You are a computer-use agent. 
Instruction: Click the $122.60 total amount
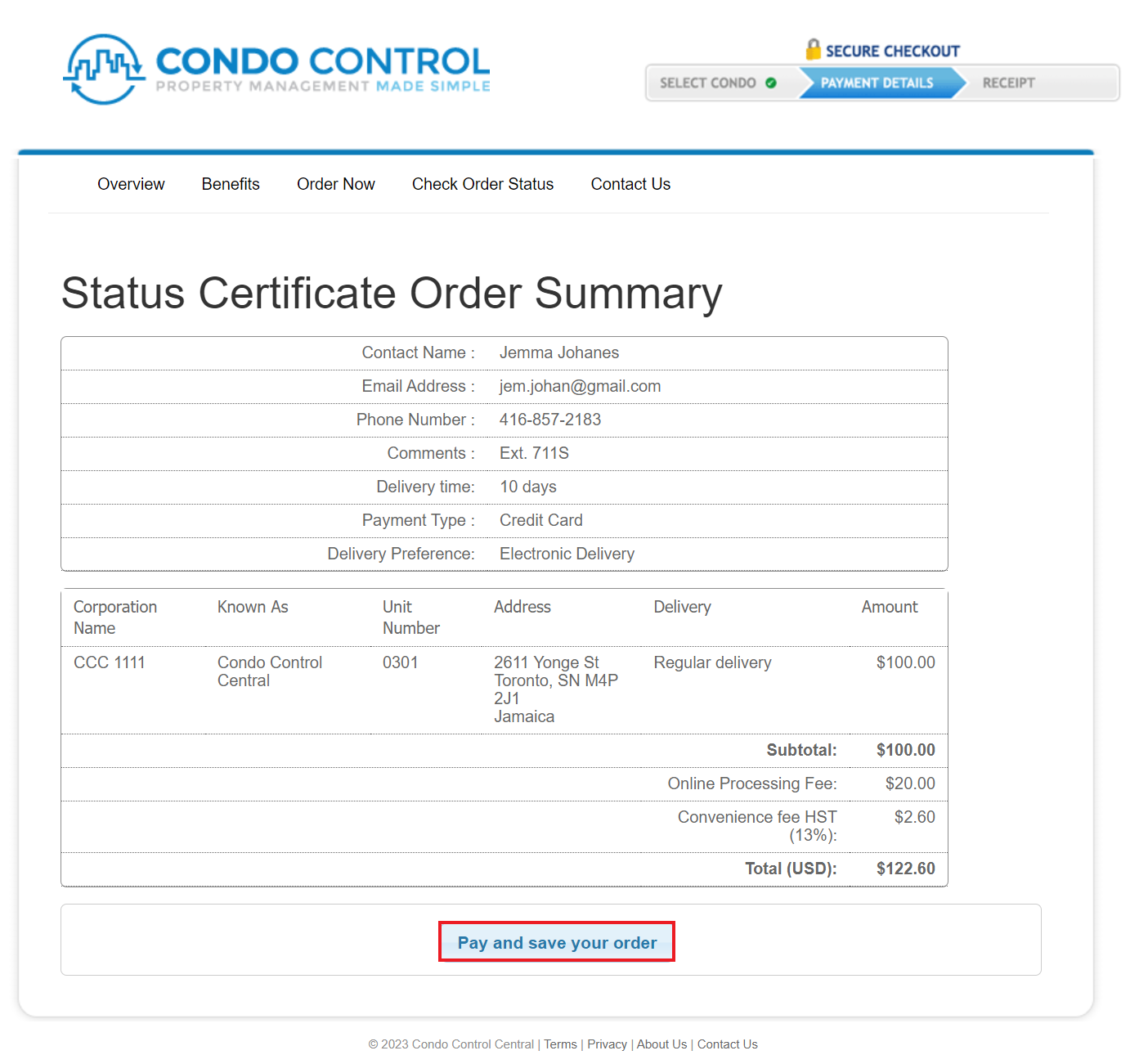coord(905,869)
